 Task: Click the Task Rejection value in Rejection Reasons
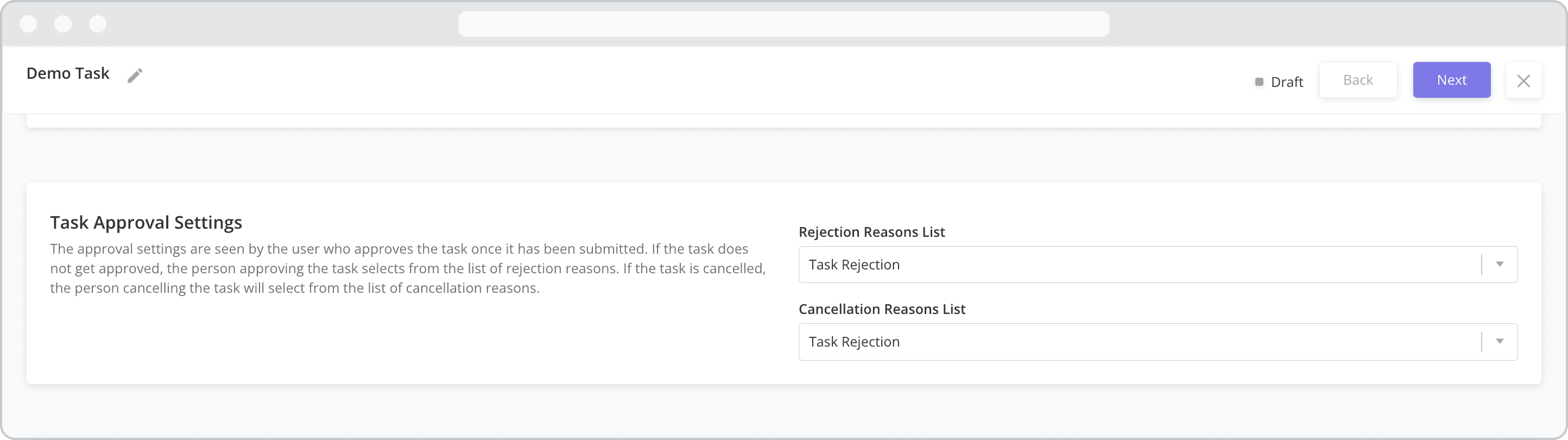click(x=853, y=264)
